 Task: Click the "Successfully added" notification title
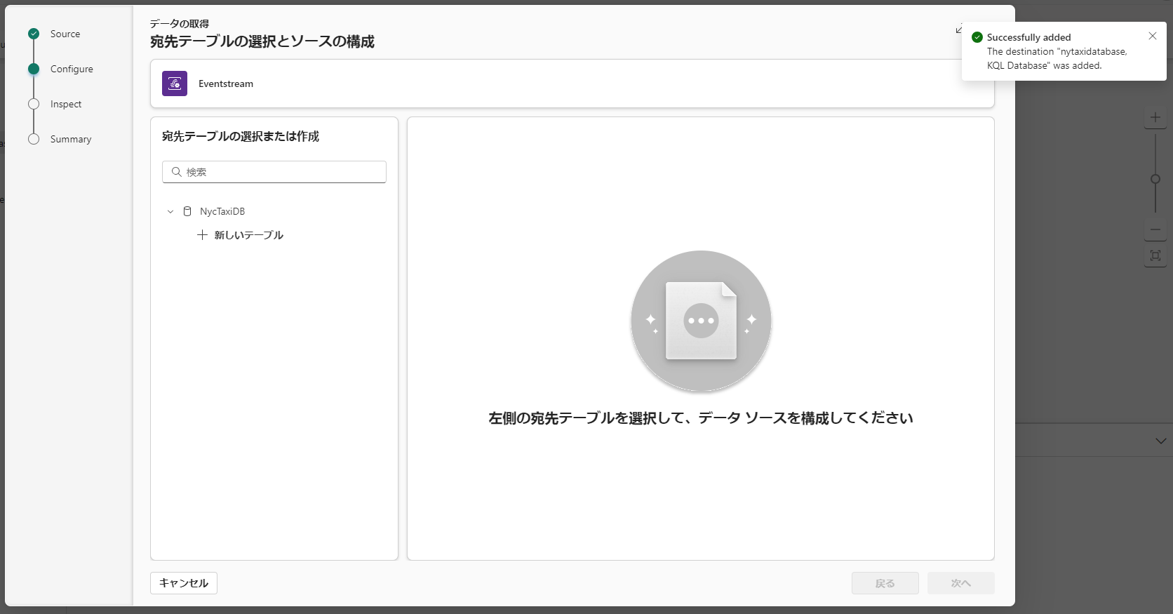(x=1029, y=37)
